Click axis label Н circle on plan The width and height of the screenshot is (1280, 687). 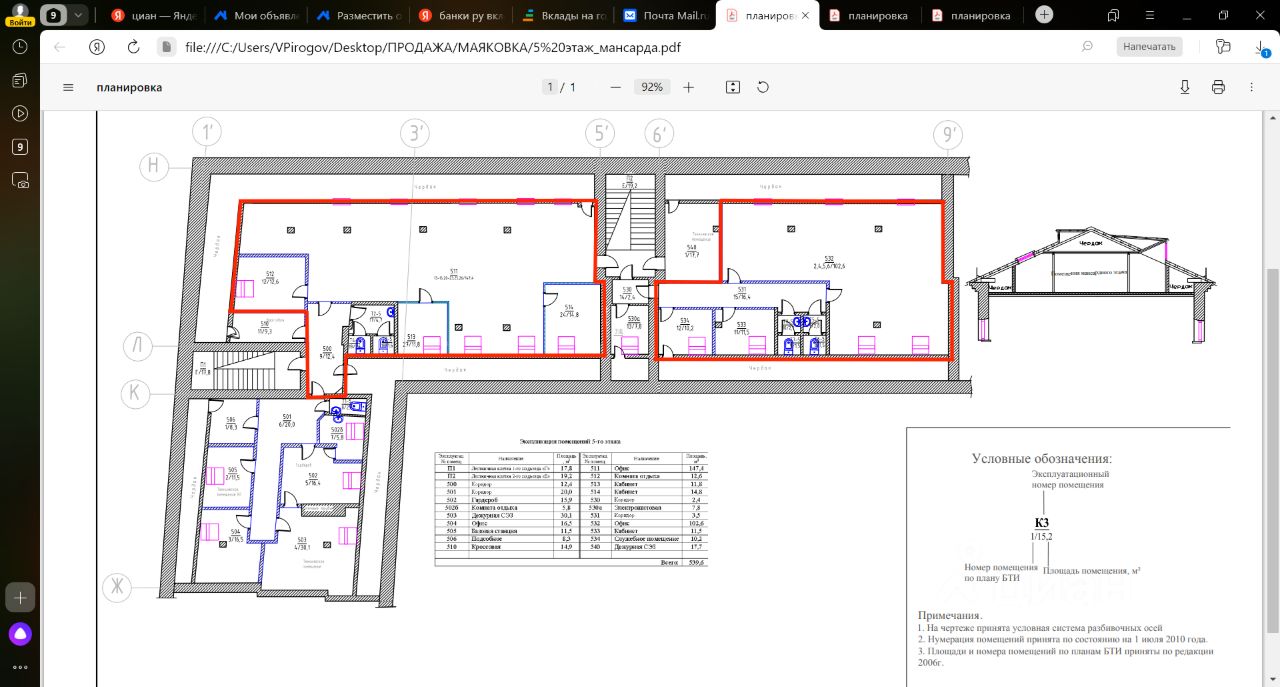coord(153,166)
